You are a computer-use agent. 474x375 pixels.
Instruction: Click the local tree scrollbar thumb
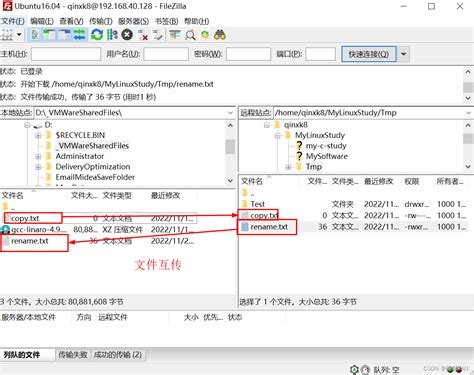pyautogui.click(x=230, y=147)
